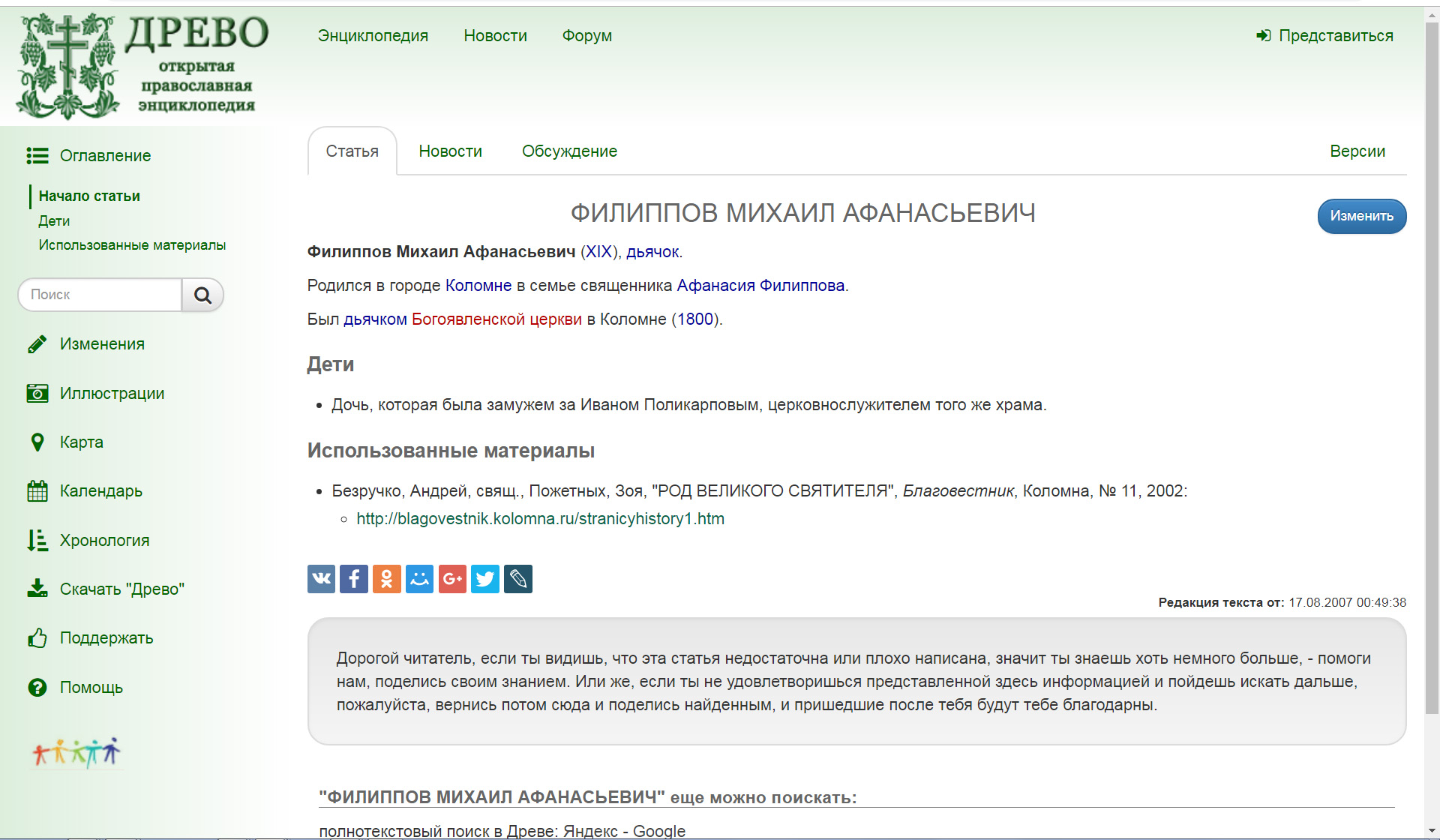Open the blagovestnik.kolomna.ru source link

tap(540, 519)
